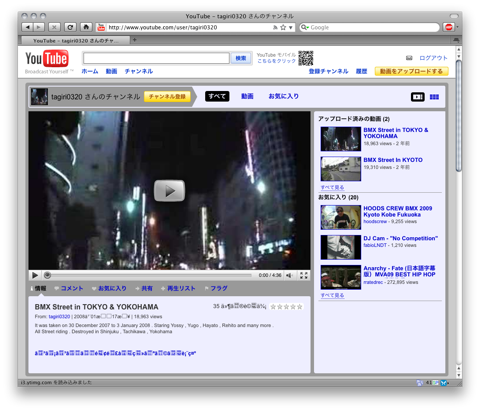The height and width of the screenshot is (411, 480).
Task: Open DJ Cam No Competition thumbnail
Action: 341,247
